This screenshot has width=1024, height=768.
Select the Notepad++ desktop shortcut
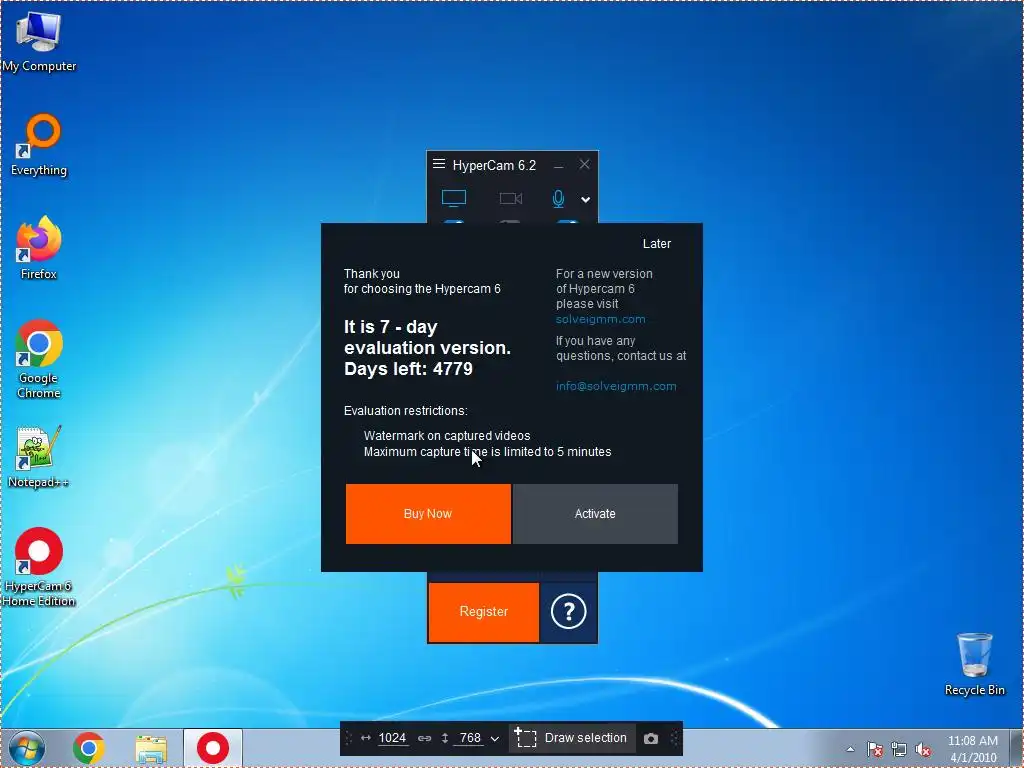coord(39,456)
